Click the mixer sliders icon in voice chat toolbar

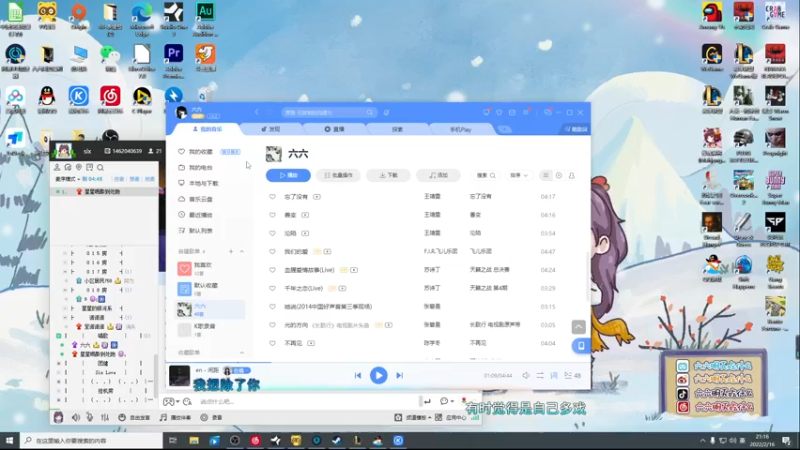pos(105,417)
